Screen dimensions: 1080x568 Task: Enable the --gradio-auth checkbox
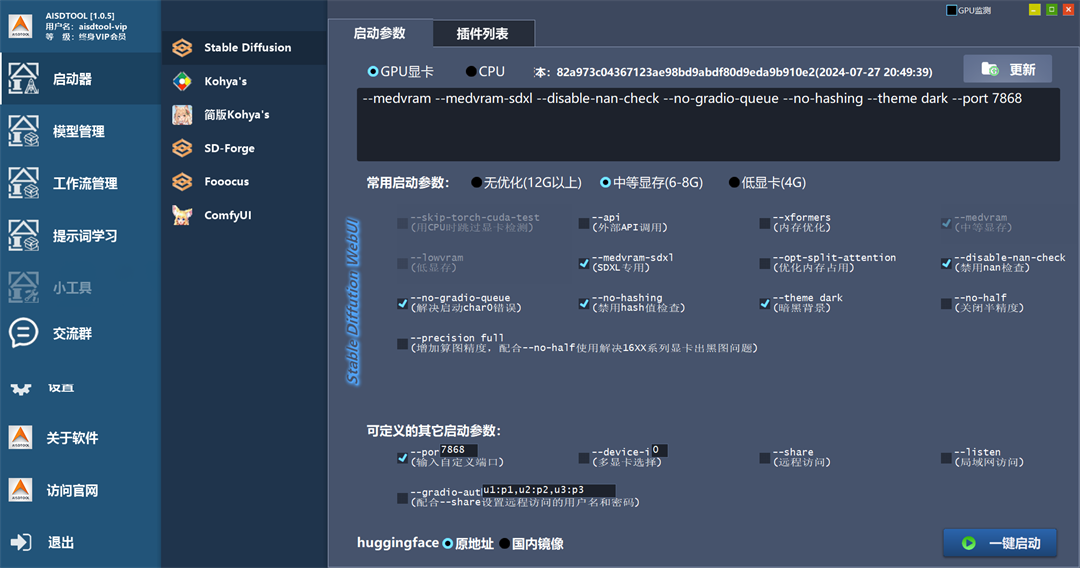pyautogui.click(x=402, y=498)
